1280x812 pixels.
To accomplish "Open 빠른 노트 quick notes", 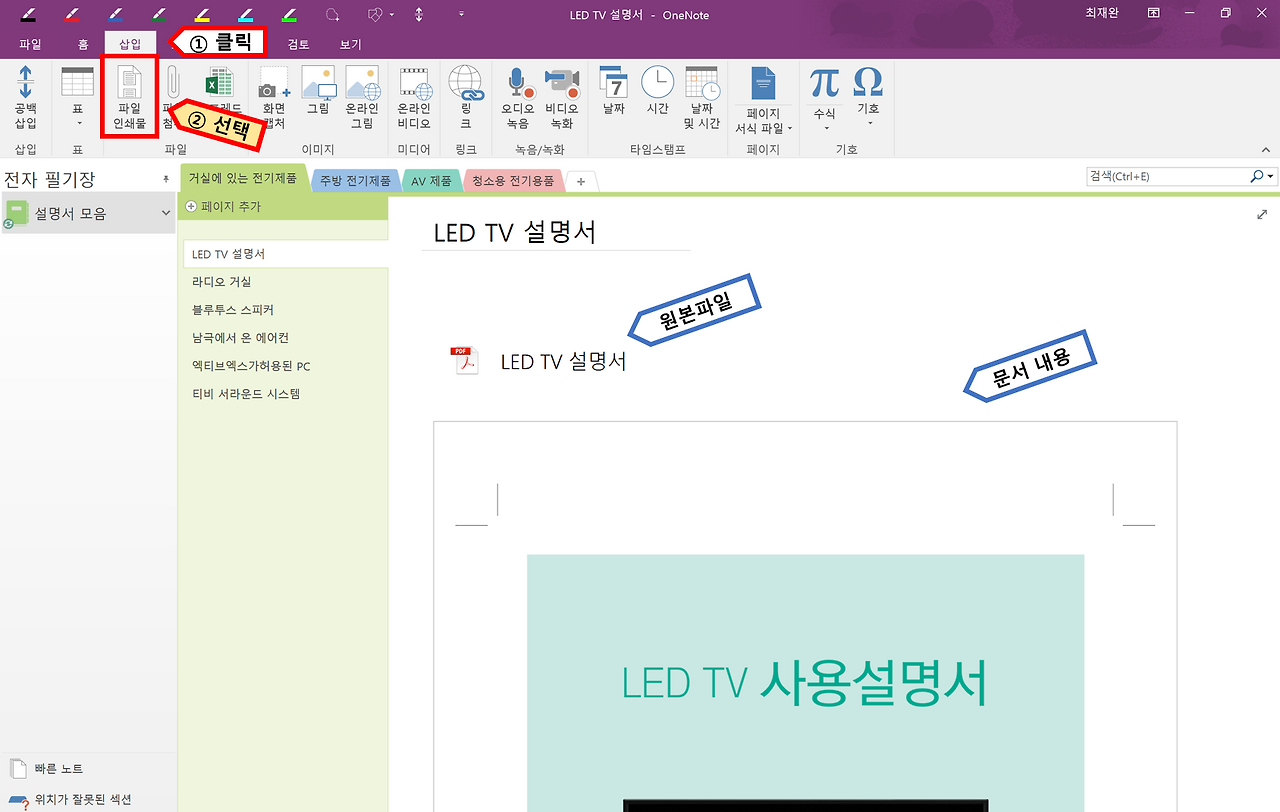I will (47, 769).
